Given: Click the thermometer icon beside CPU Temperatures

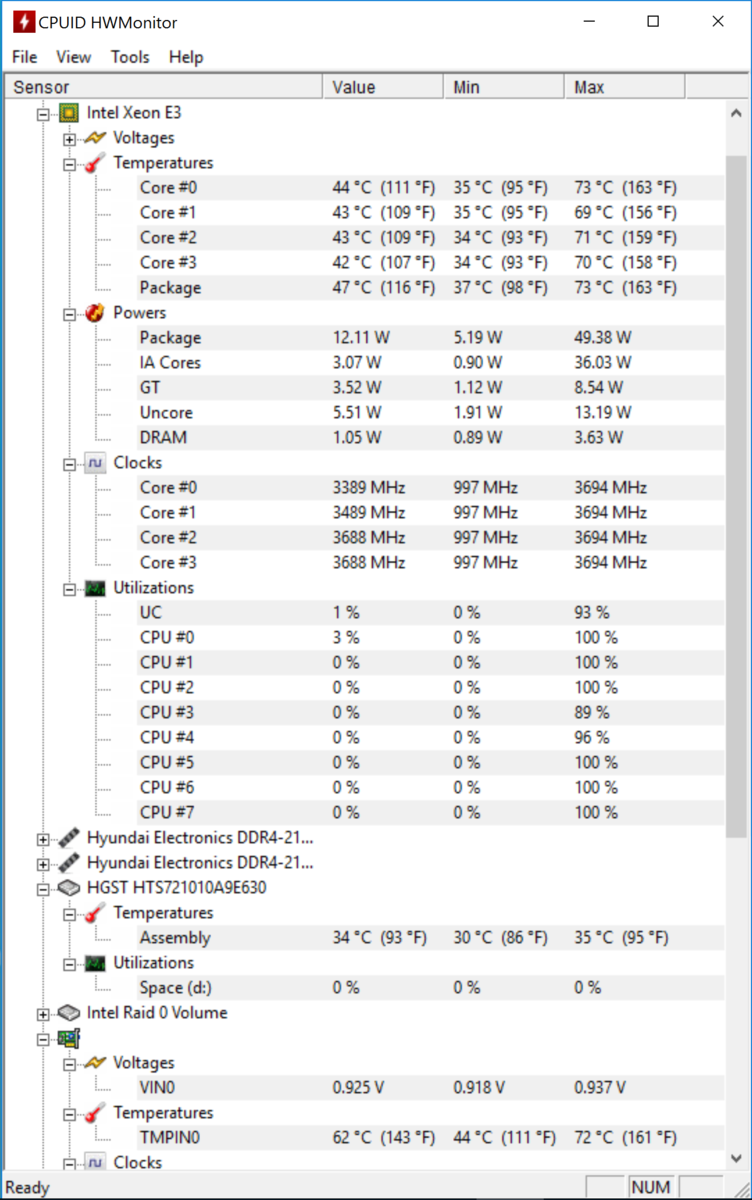Looking at the screenshot, I should point(95,162).
